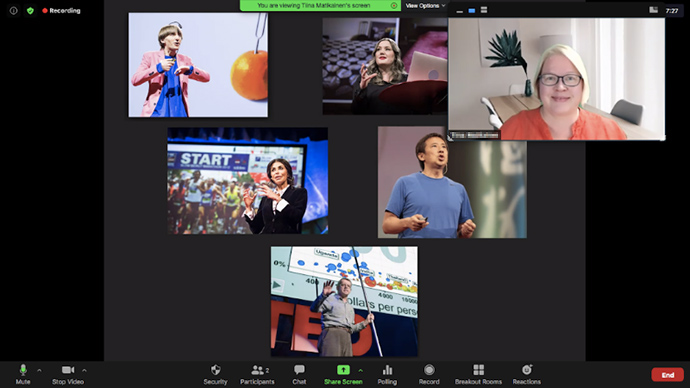The image size is (690, 388).
Task: Open the View Options menu
Action: tap(425, 6)
